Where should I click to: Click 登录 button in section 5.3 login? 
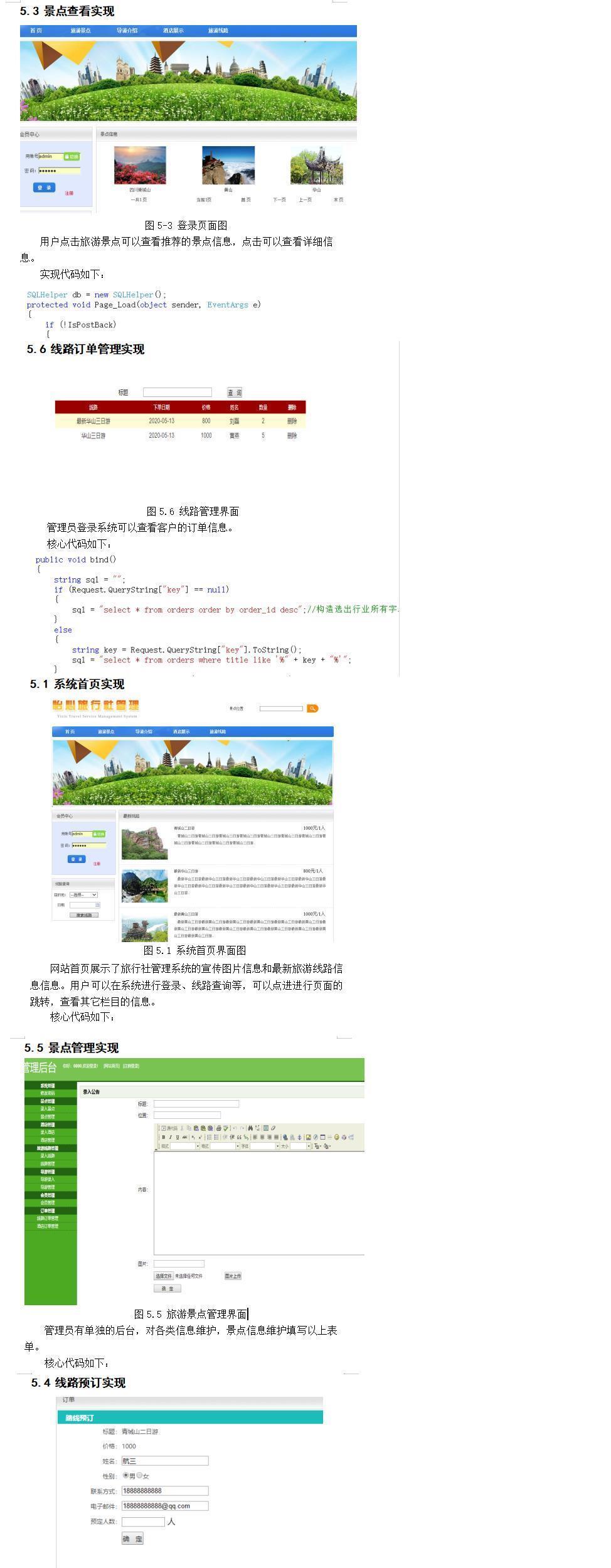[45, 188]
